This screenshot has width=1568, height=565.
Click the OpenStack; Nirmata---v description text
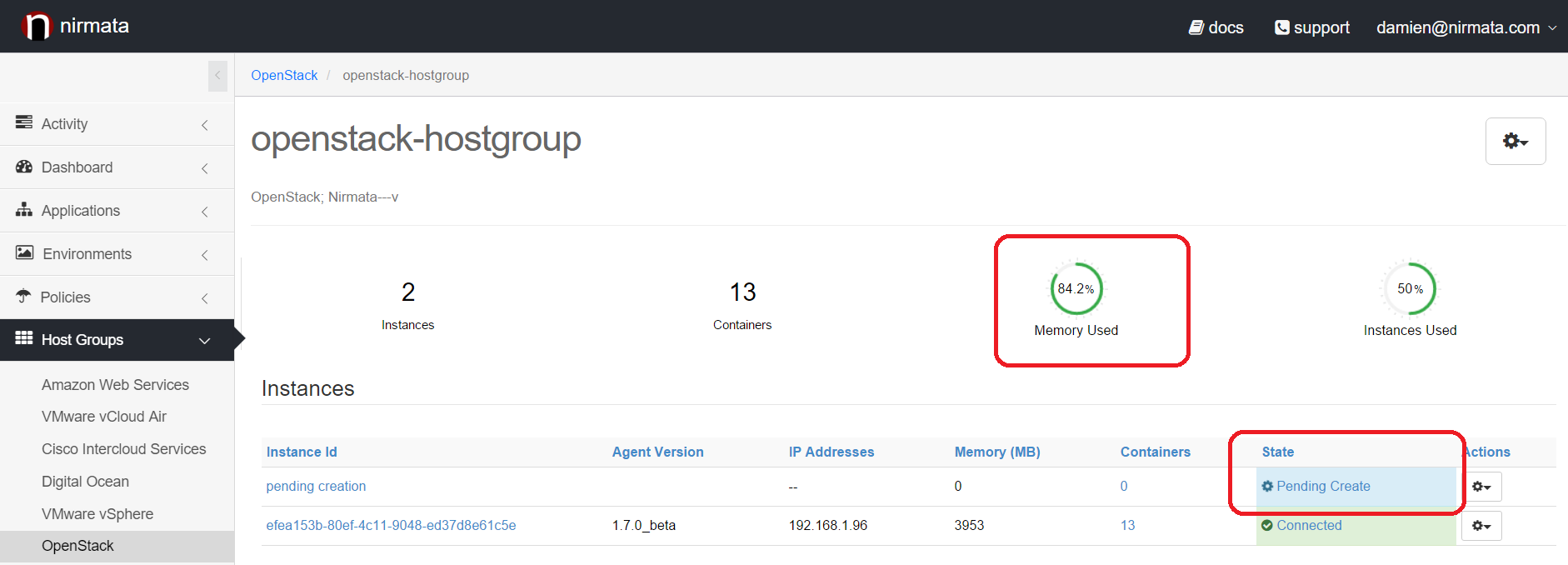[325, 197]
